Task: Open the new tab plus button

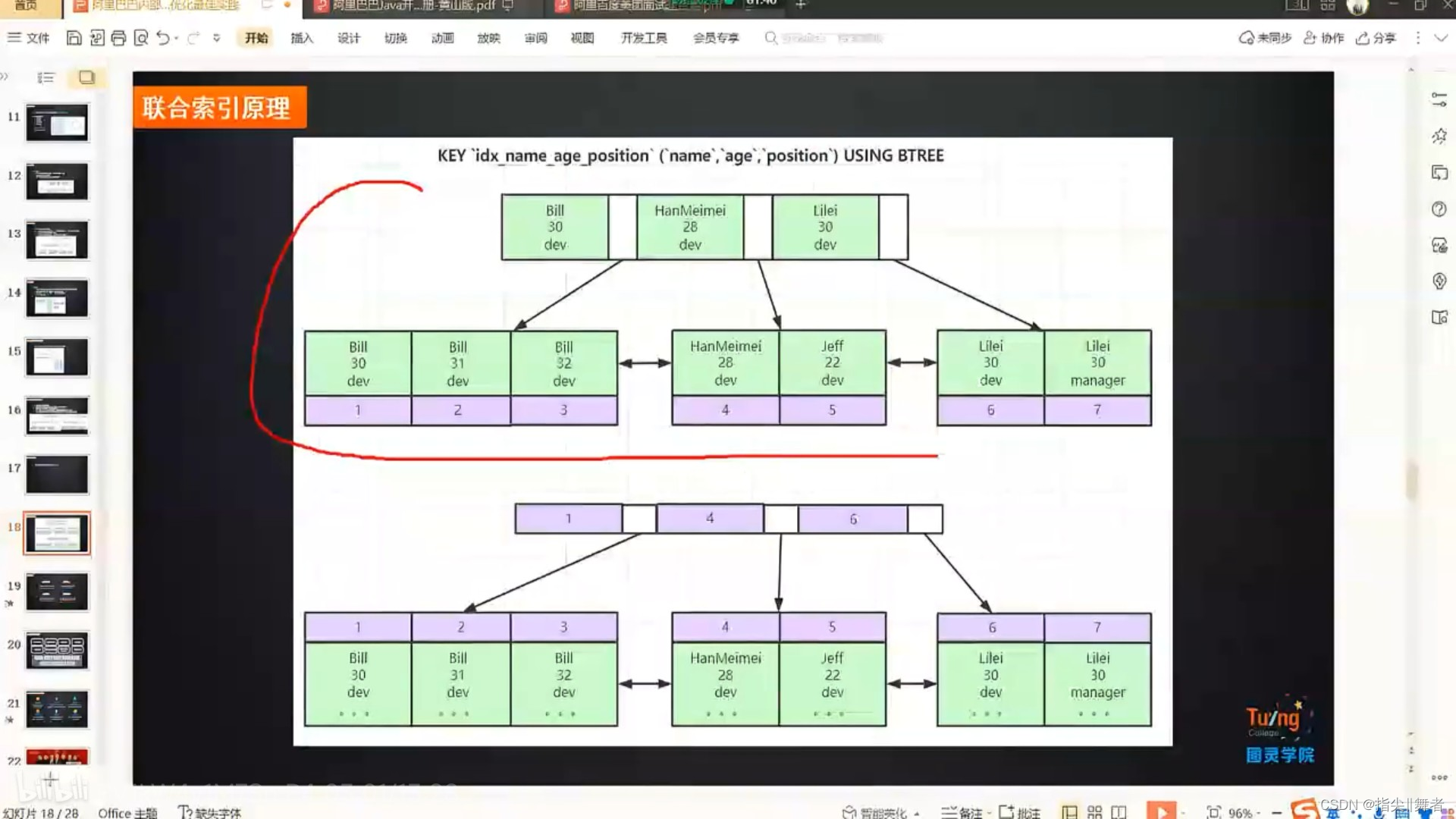Action: coord(800,5)
